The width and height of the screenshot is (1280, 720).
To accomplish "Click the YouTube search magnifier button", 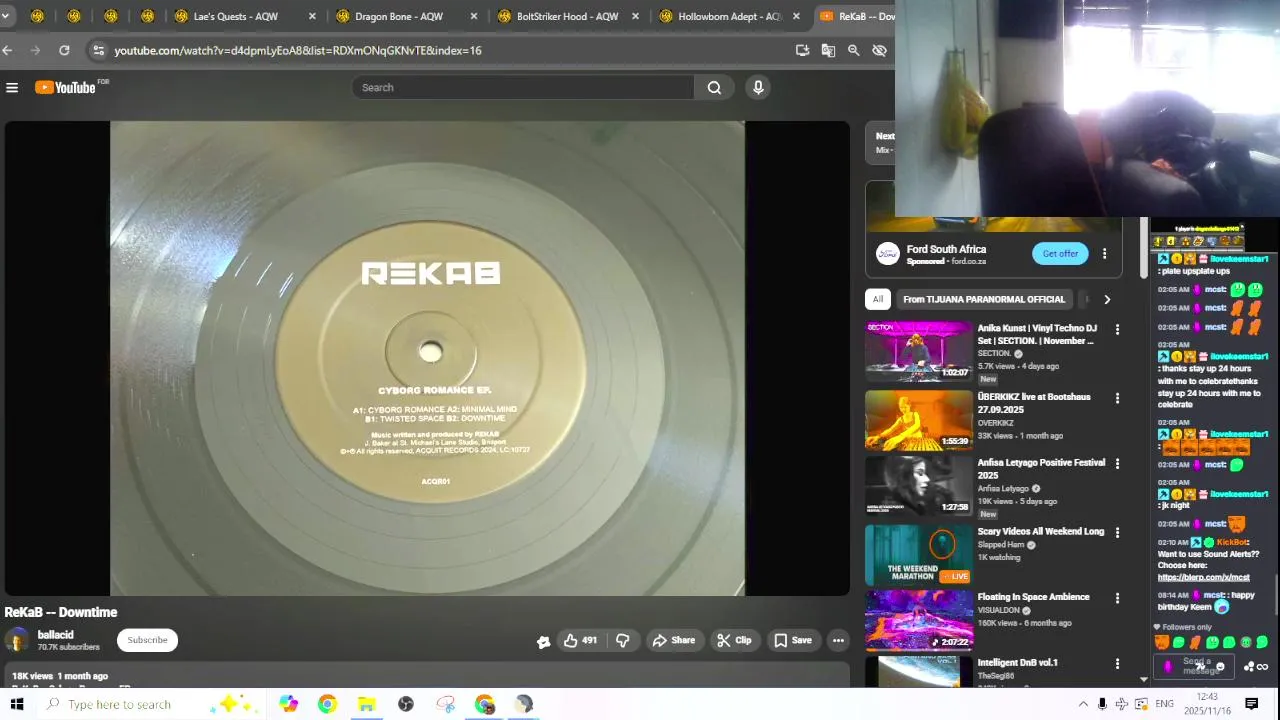I will click(x=714, y=88).
